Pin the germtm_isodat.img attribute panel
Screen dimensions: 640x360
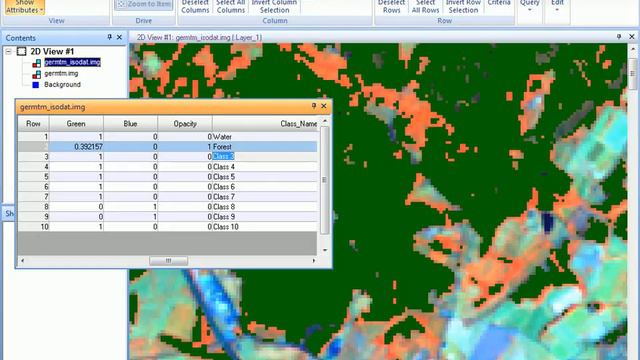pos(314,106)
